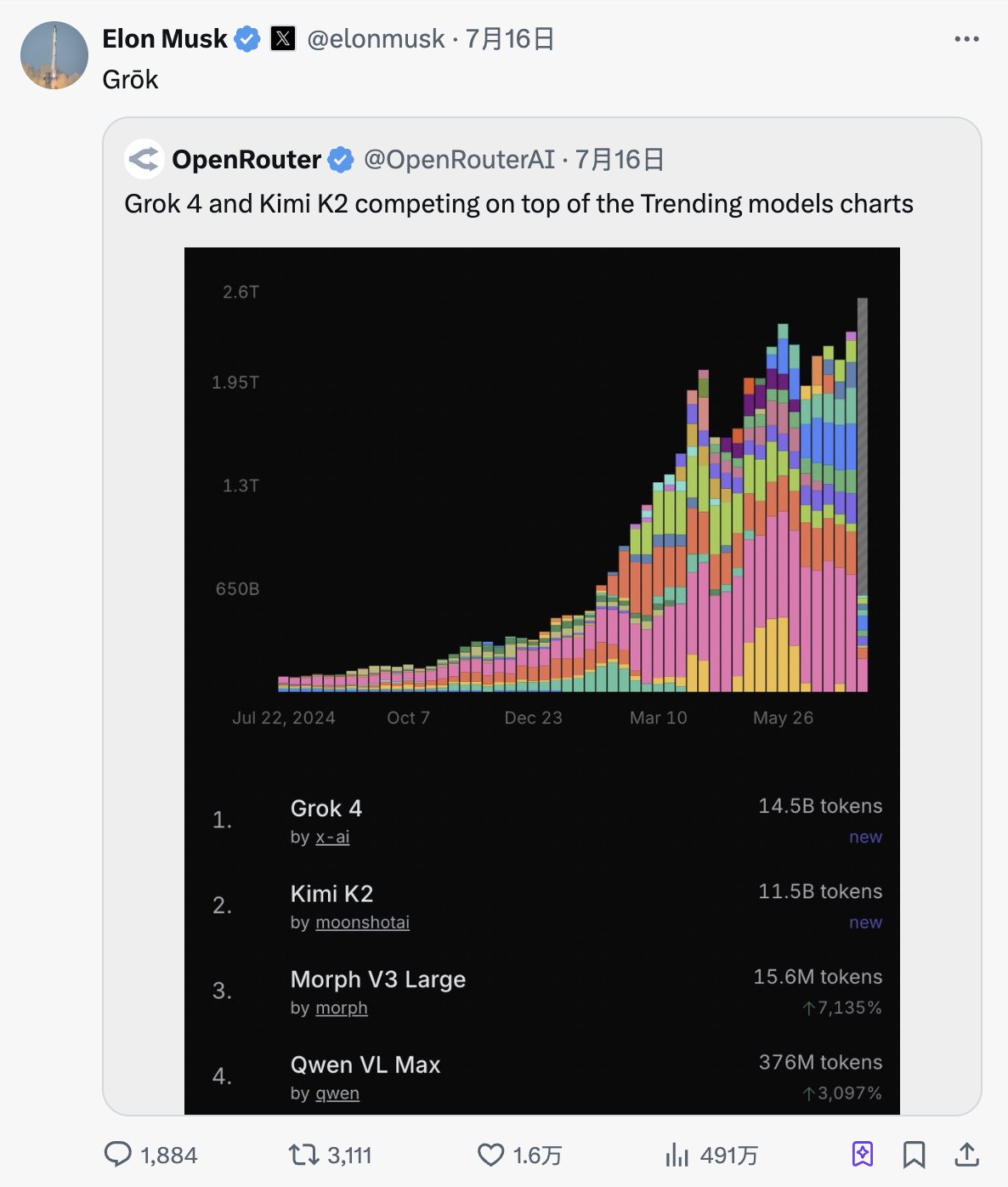The height and width of the screenshot is (1187, 1008).
Task: Open the x-ai provider link
Action: click(332, 838)
